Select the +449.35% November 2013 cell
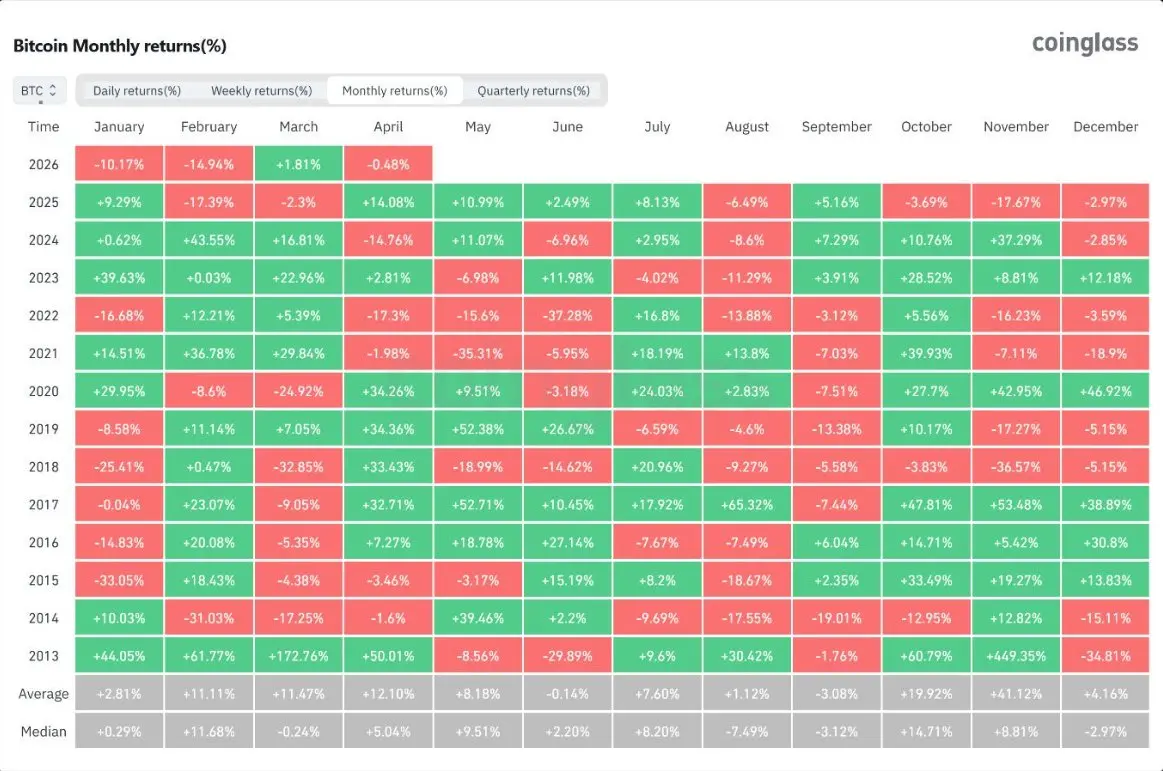The width and height of the screenshot is (1163, 771). pos(1015,656)
